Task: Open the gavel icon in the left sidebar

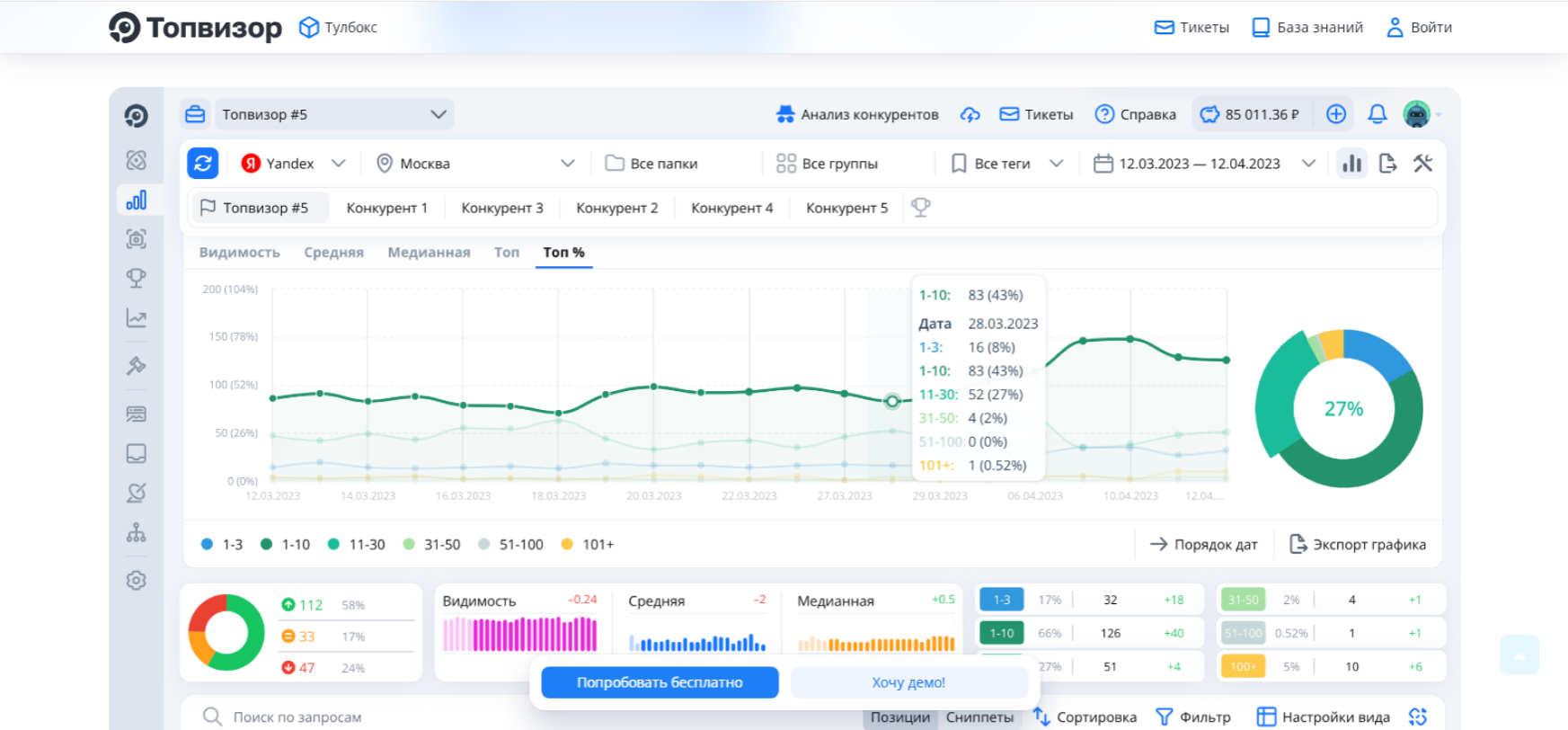Action: [x=137, y=366]
